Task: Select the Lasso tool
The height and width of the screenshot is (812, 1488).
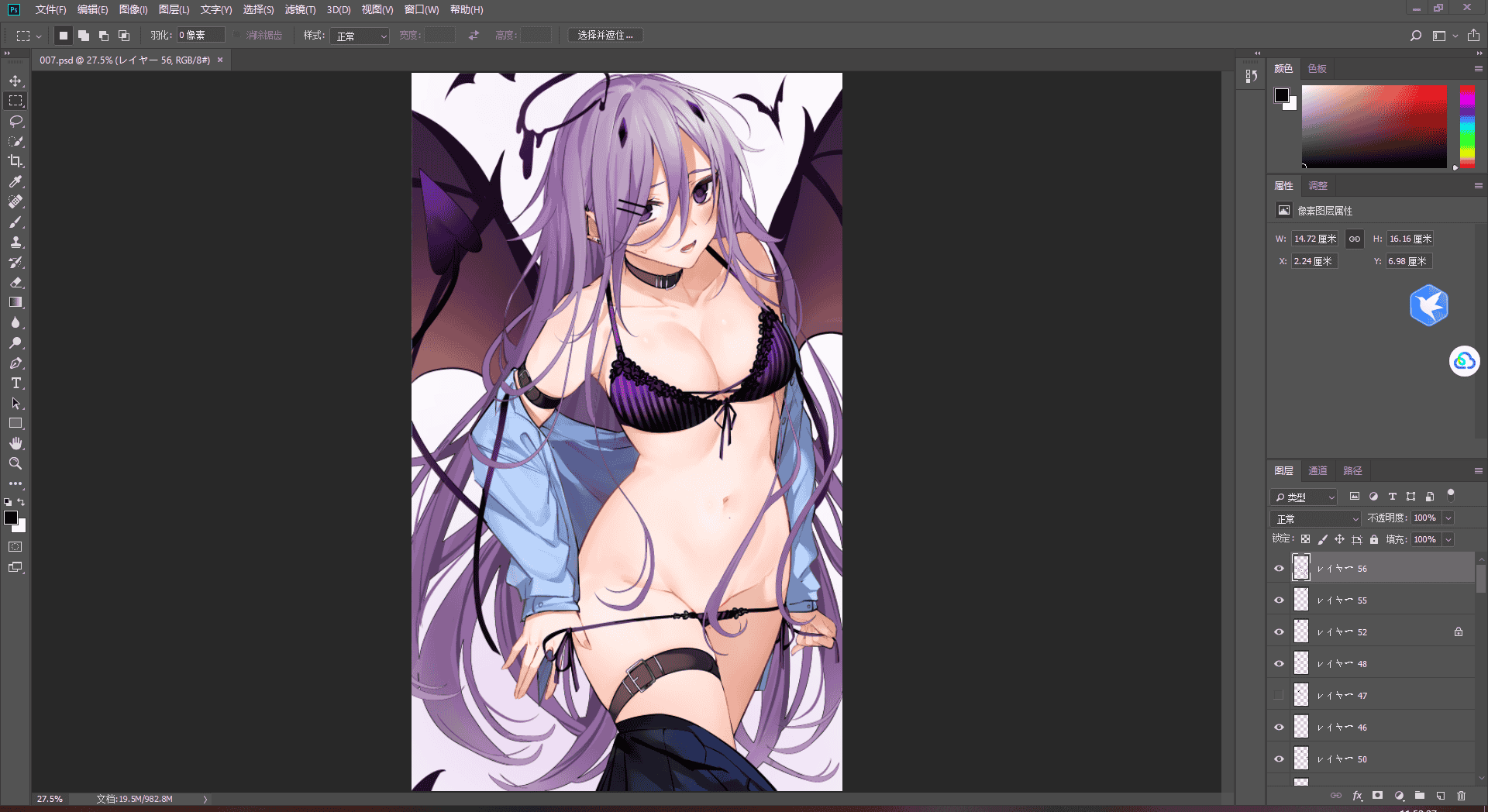Action: (x=15, y=121)
